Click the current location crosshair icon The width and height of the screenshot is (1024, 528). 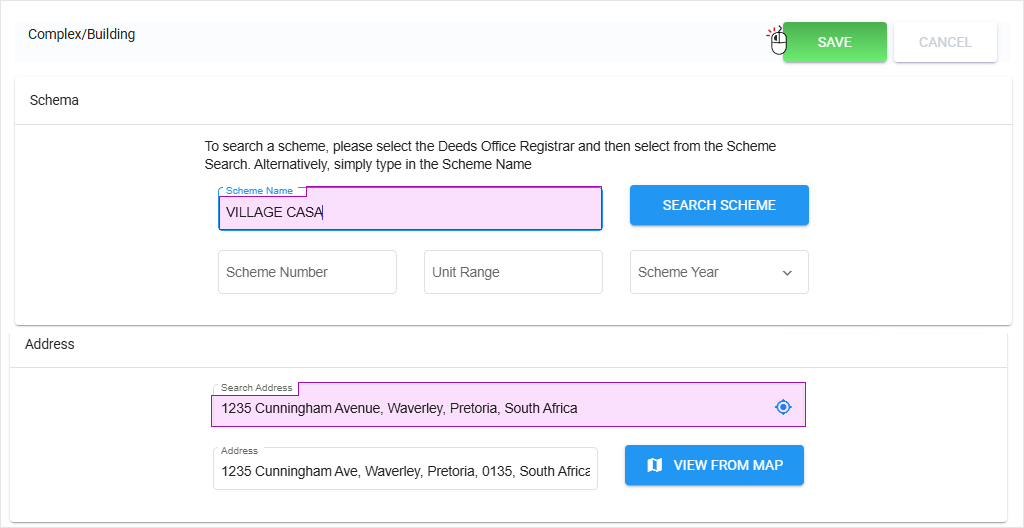coord(783,407)
